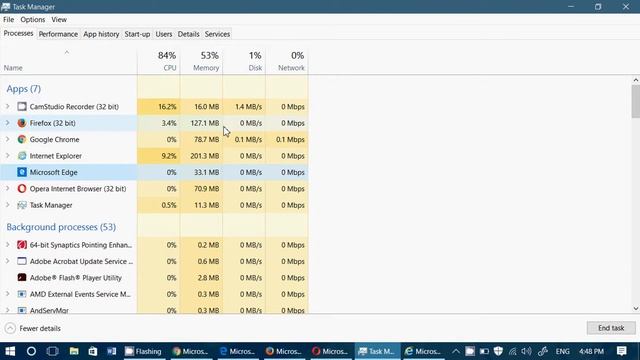Click the CamStudio Recorder app icon

[x=22, y=107]
